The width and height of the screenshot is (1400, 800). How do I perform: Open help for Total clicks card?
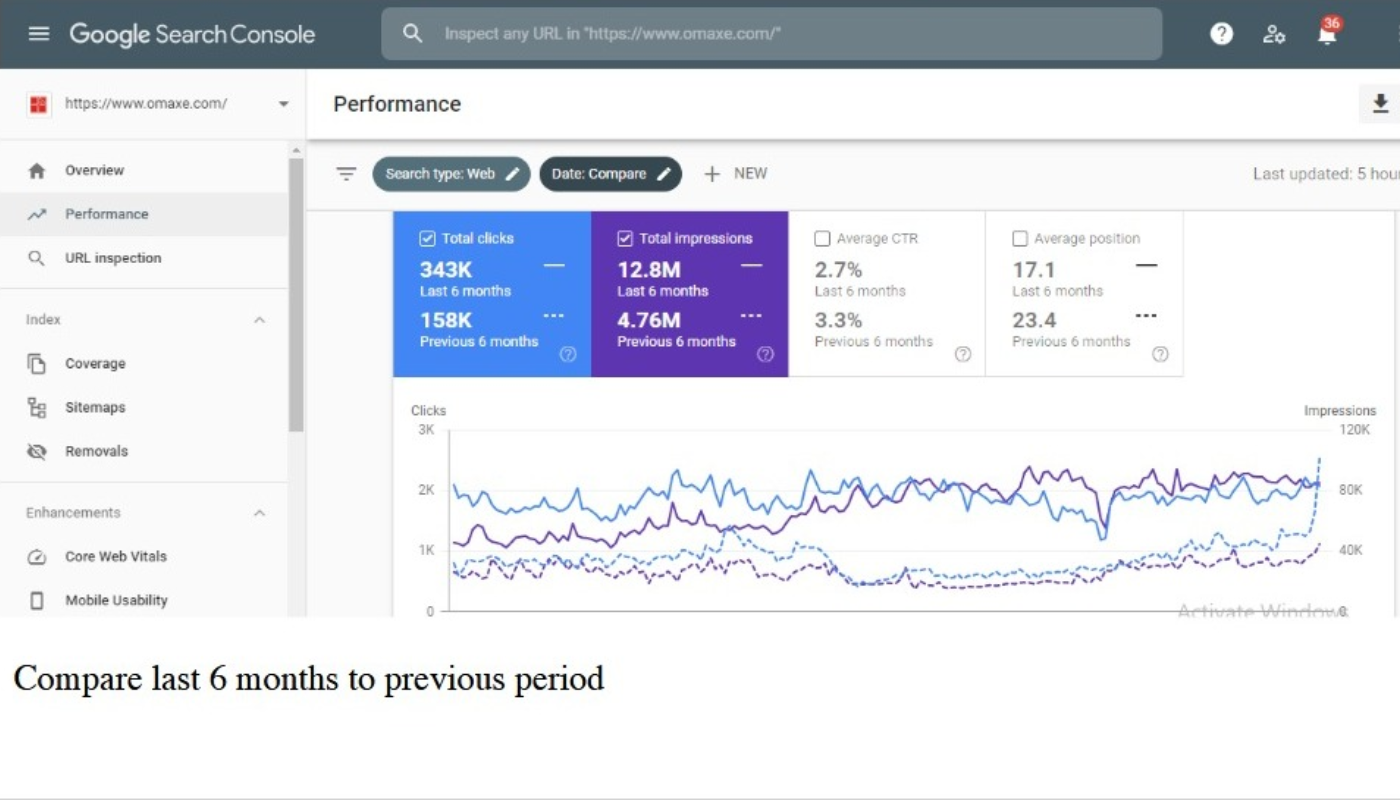click(568, 354)
